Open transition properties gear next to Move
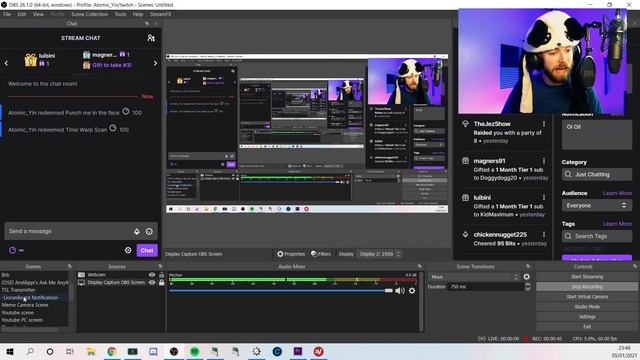This screenshot has width=640, height=360. point(527,277)
